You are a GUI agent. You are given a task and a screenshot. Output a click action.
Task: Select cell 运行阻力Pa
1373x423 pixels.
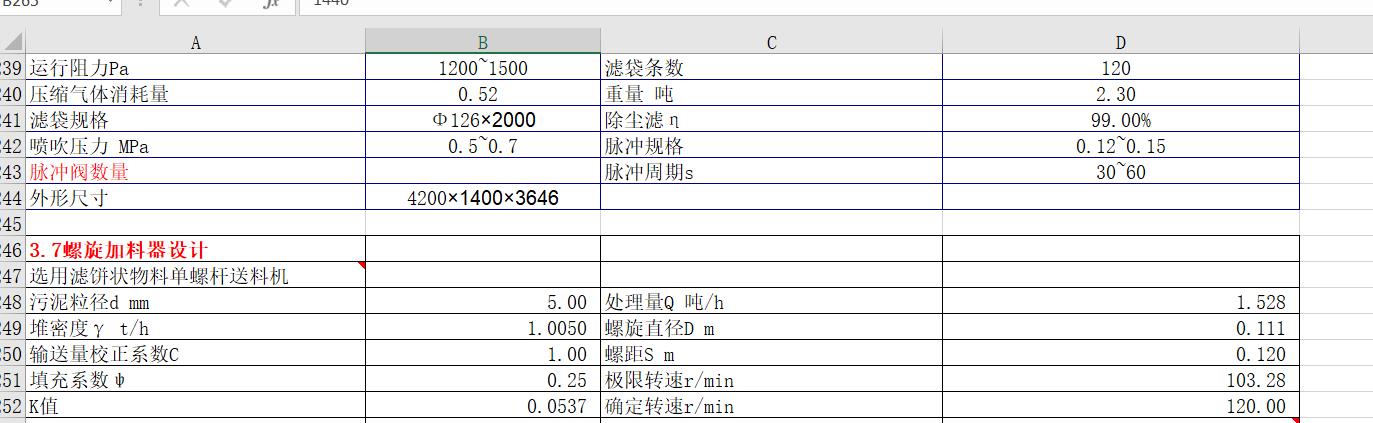[x=195, y=68]
